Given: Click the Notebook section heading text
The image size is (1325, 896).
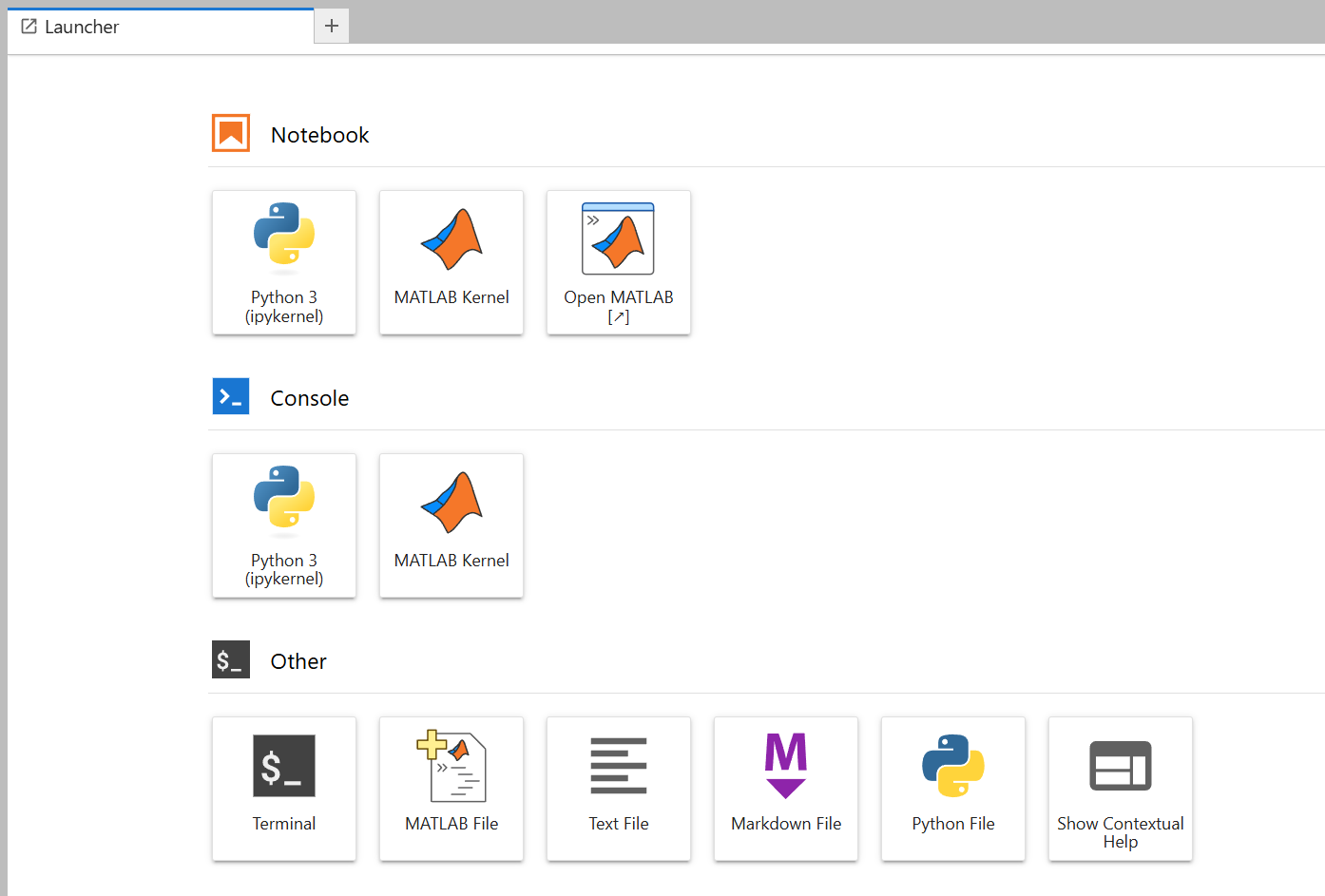Looking at the screenshot, I should 319,135.
